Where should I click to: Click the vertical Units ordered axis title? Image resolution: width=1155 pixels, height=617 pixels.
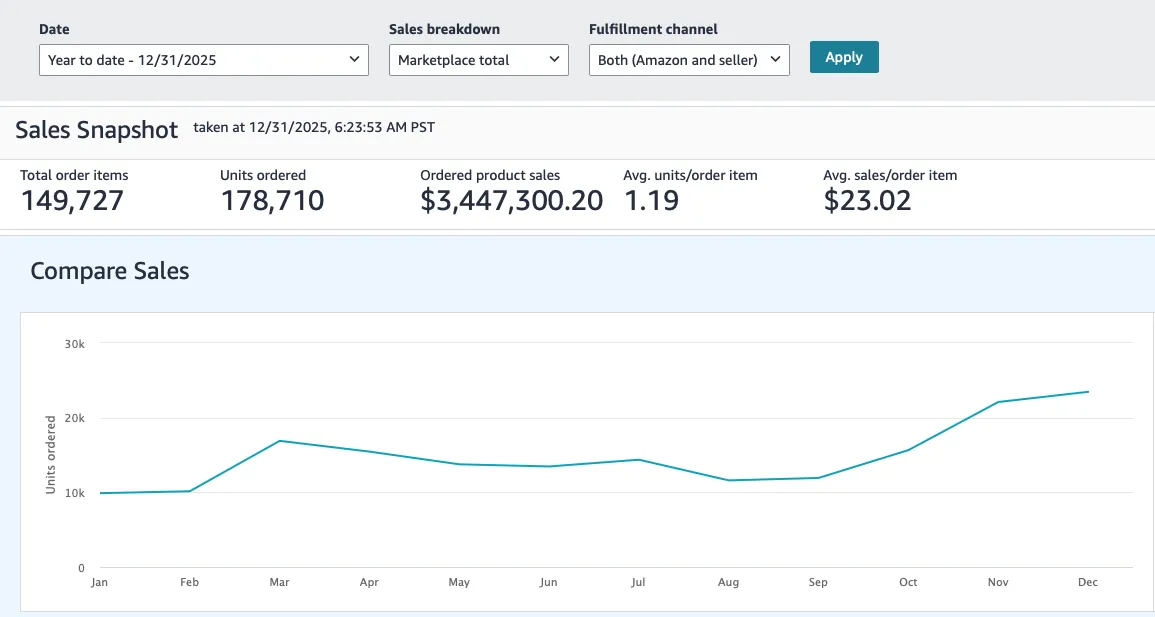point(51,455)
